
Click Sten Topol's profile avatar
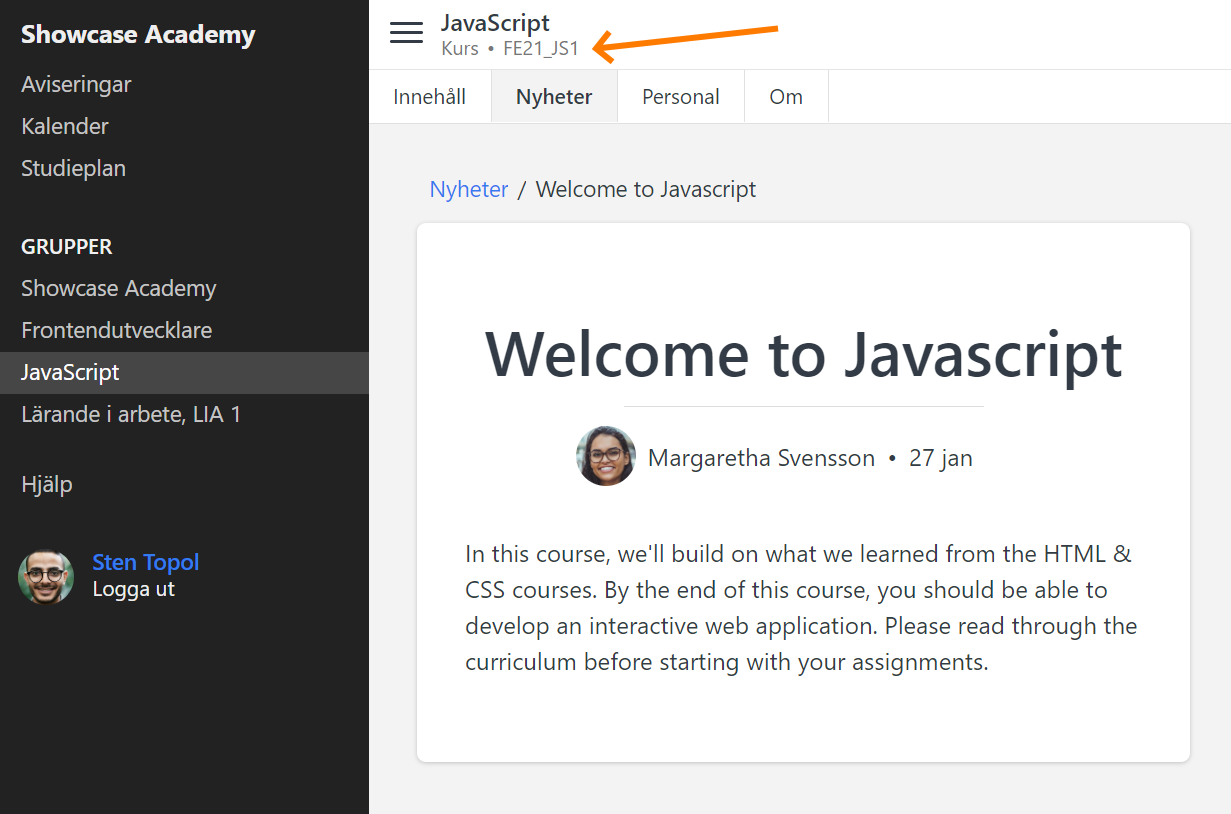pos(46,577)
